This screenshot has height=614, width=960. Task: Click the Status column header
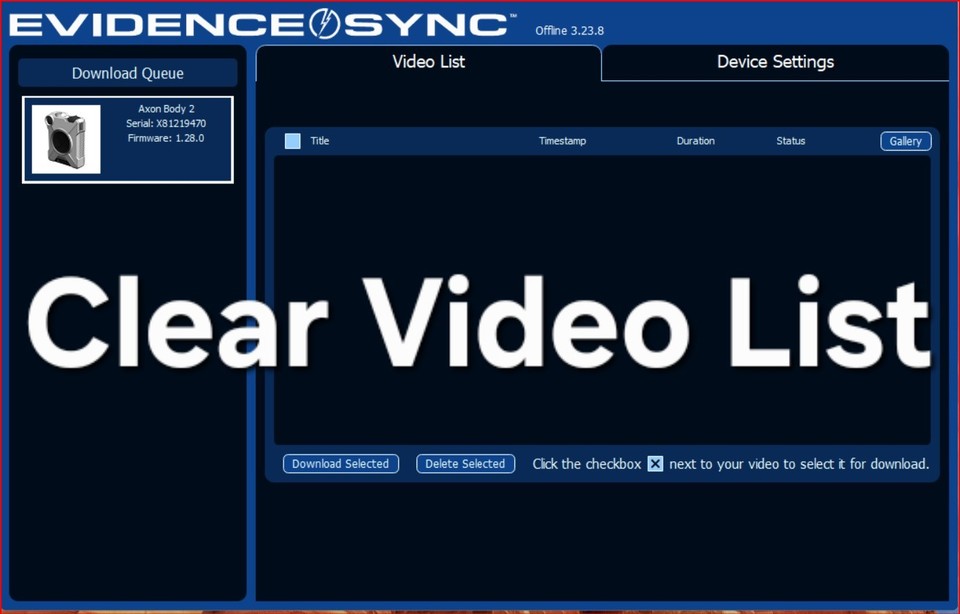(790, 141)
